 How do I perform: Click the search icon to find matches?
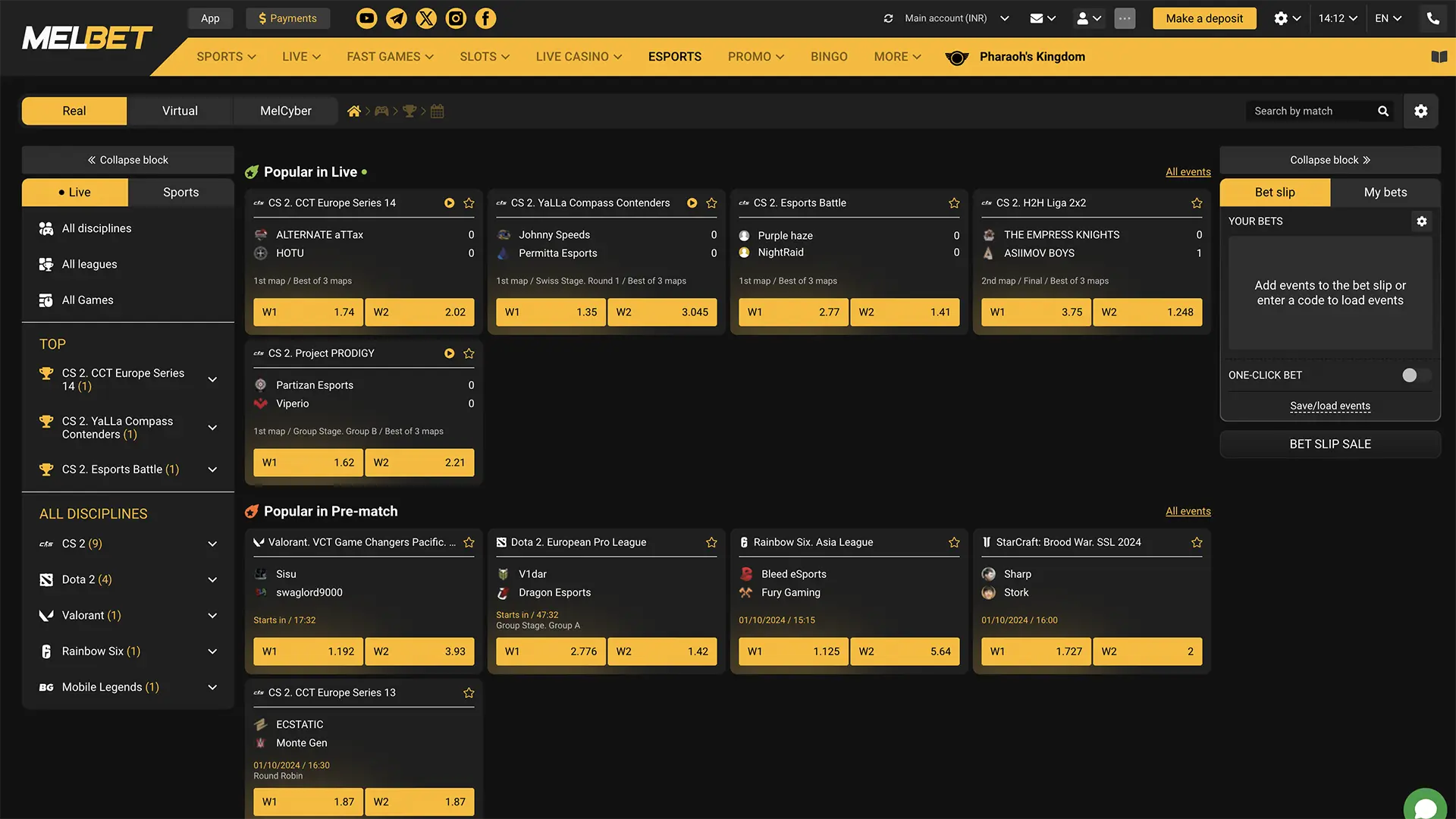[x=1384, y=110]
